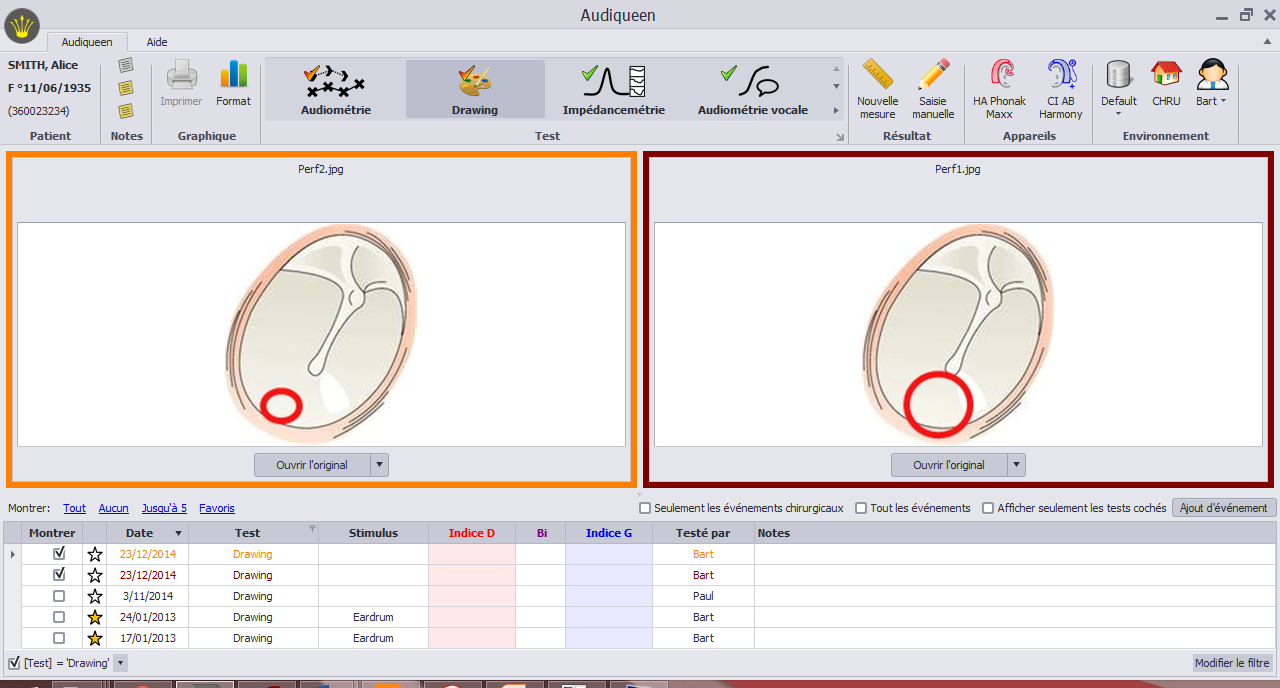Viewport: 1280px width, 688px height.
Task: Select the Audiométrie test icon
Action: click(335, 88)
